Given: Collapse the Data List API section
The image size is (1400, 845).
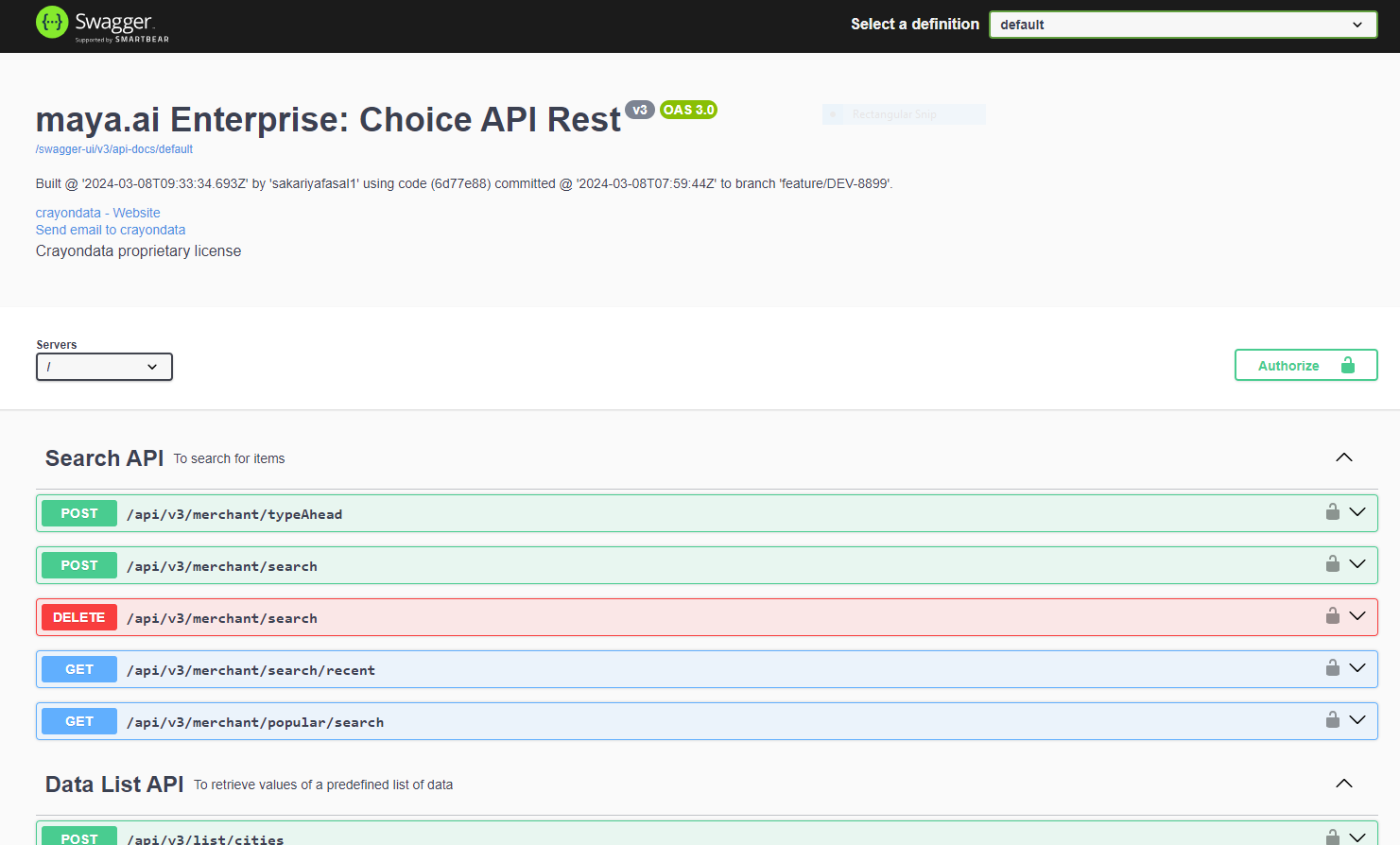Looking at the screenshot, I should (1343, 784).
